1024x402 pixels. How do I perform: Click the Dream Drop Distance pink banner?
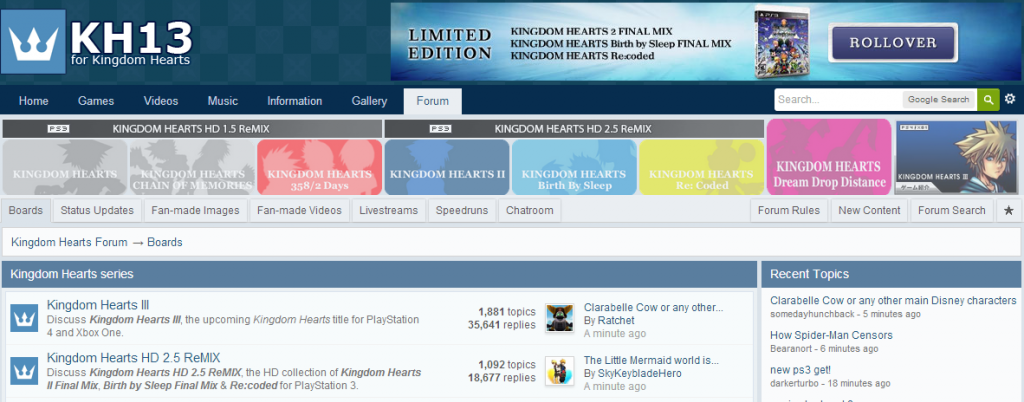click(828, 157)
